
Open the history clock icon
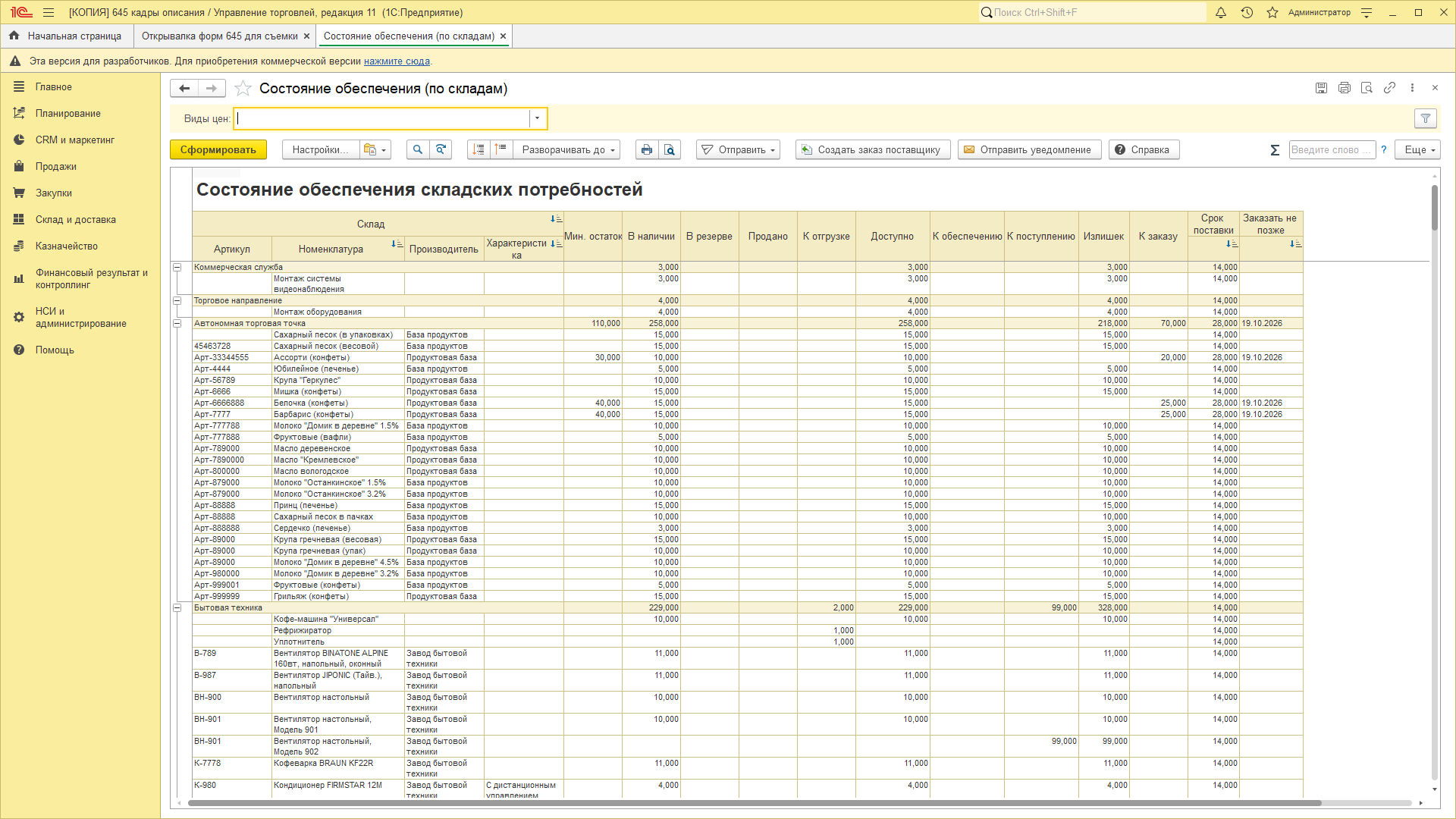[x=1247, y=12]
